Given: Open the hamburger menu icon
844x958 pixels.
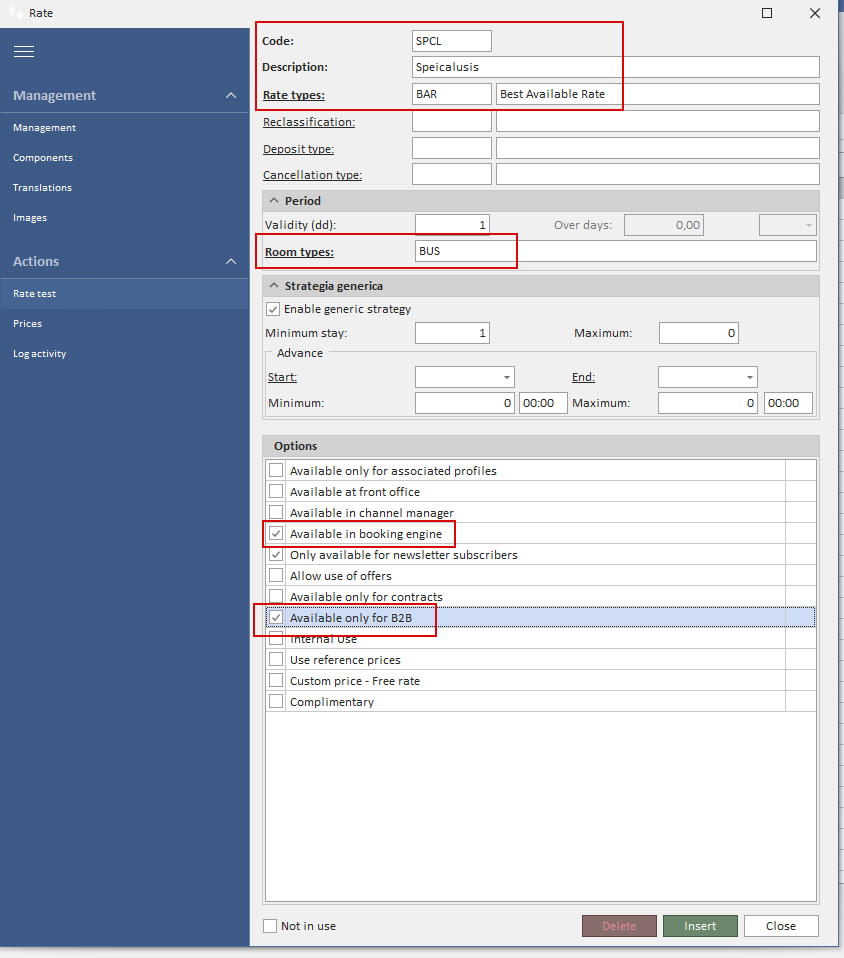Looking at the screenshot, I should tap(24, 51).
